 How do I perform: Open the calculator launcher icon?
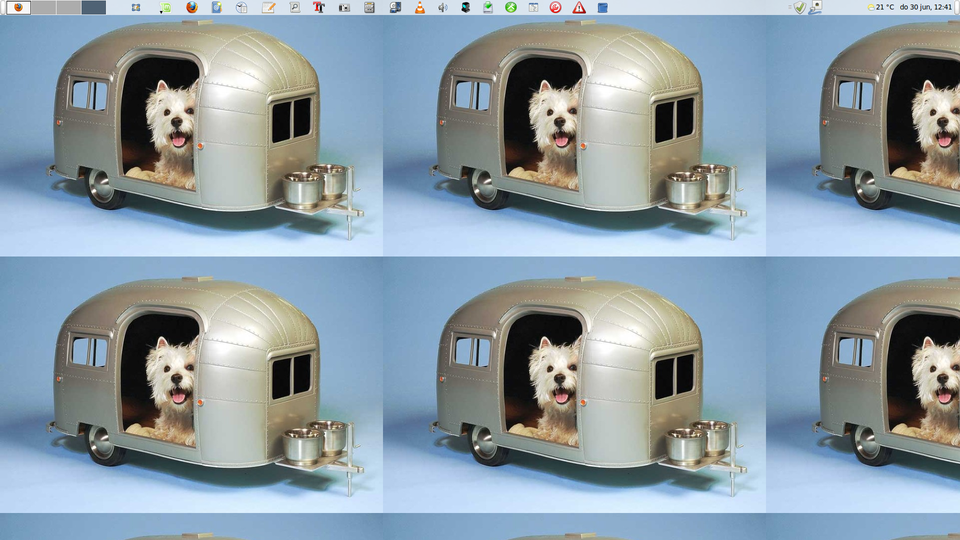[369, 7]
